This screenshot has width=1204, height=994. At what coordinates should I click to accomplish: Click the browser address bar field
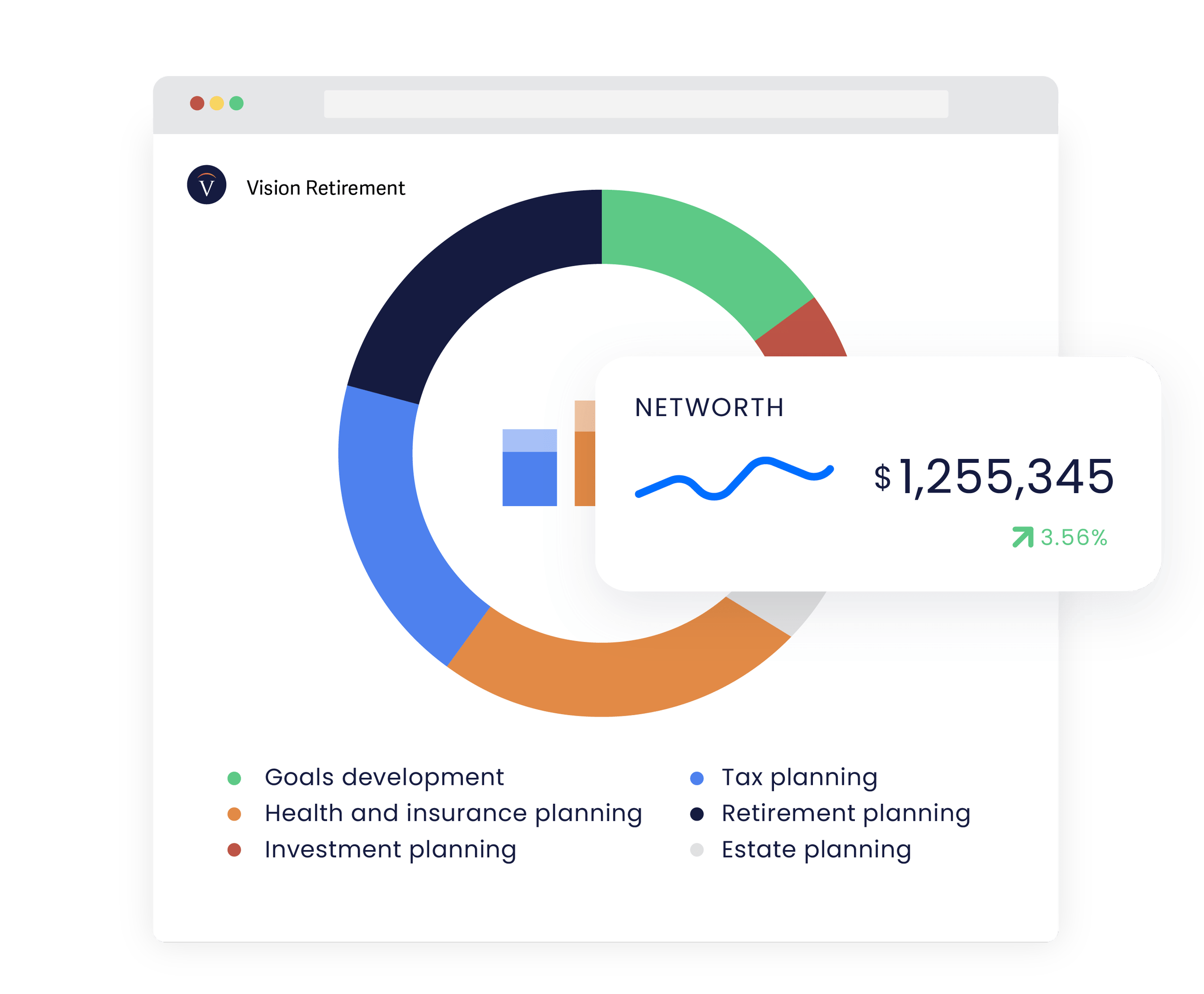point(636,104)
